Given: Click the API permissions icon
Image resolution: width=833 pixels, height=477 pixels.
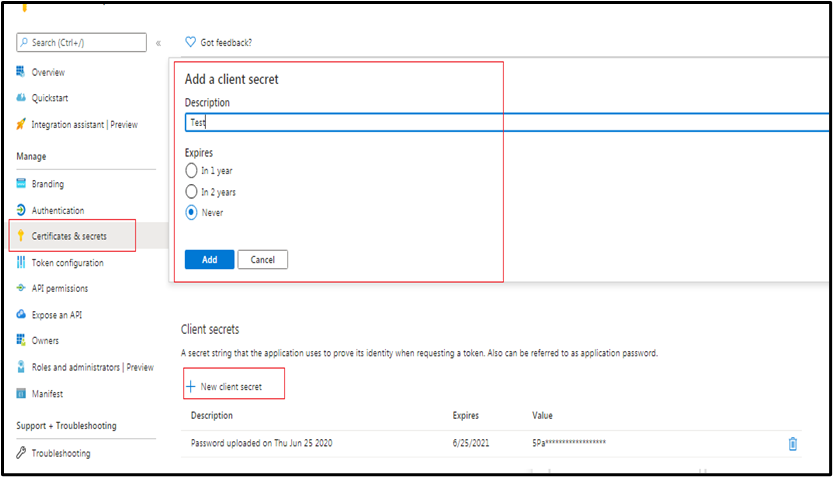Looking at the screenshot, I should pyautogui.click(x=22, y=288).
